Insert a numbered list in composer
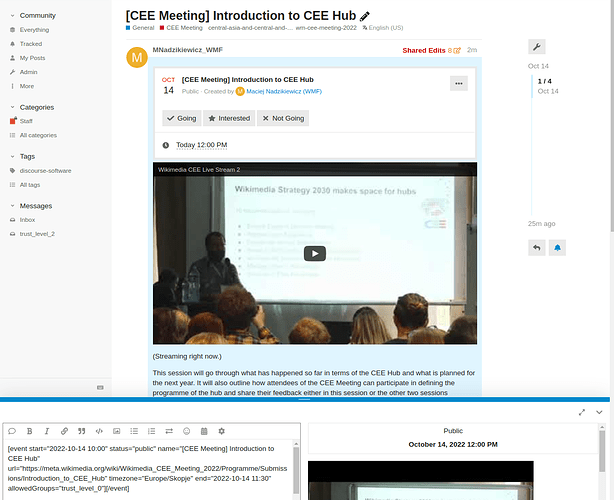 pos(152,431)
